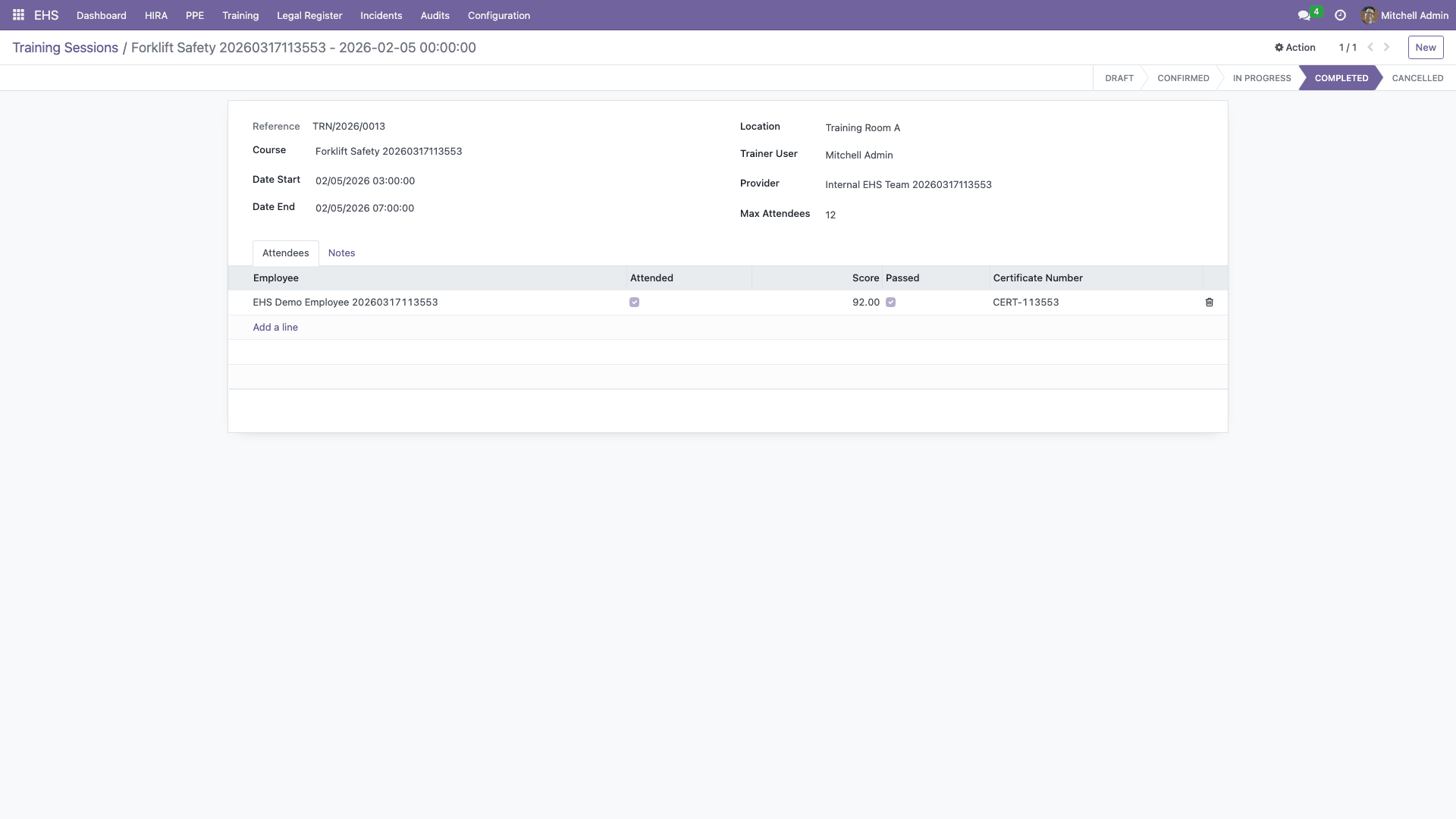Switch to the Notes tab
1456x819 pixels.
tap(341, 253)
